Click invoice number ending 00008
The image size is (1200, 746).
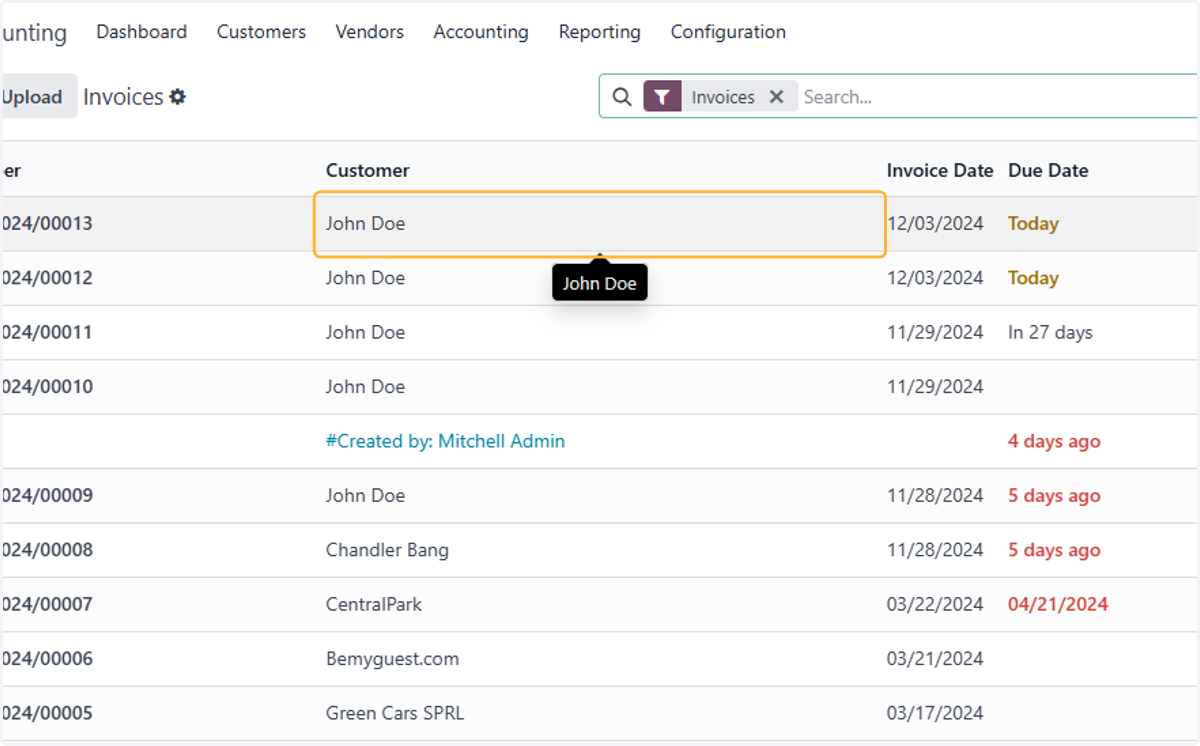coord(46,550)
